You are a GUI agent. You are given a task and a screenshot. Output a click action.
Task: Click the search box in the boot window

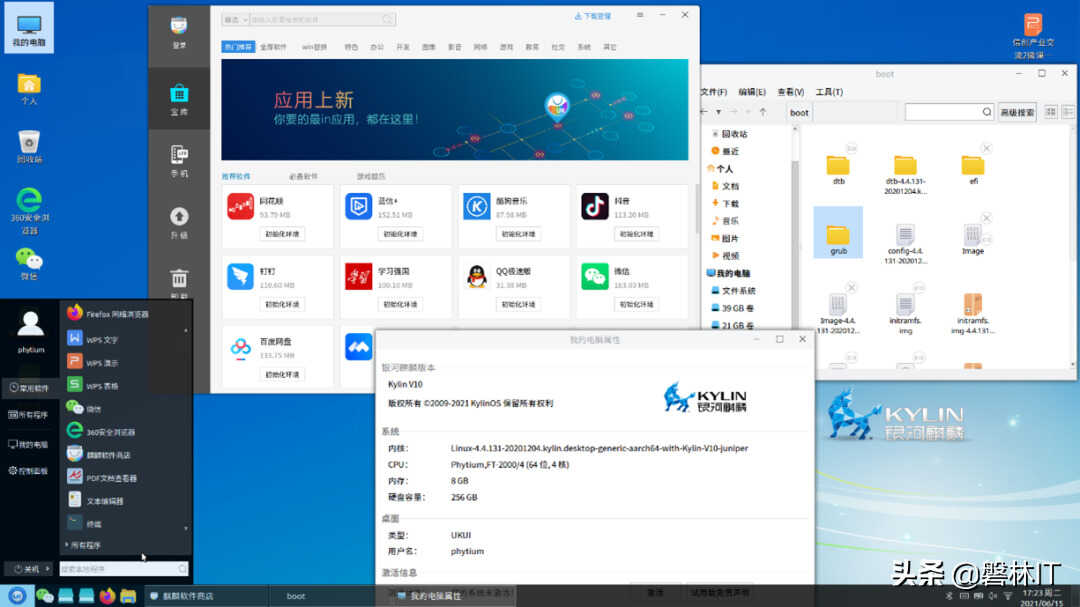coord(948,112)
